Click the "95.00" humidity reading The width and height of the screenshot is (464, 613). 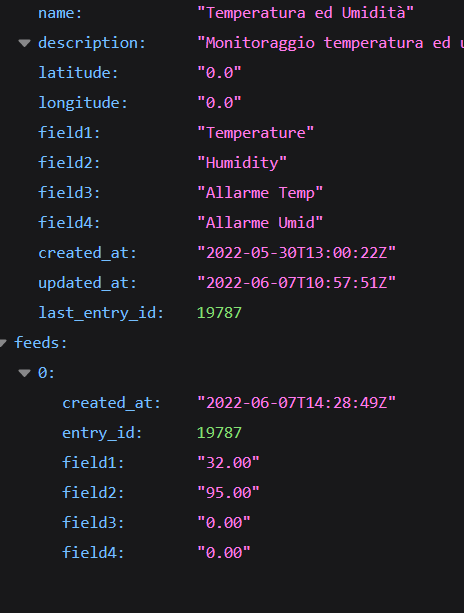[228, 493]
